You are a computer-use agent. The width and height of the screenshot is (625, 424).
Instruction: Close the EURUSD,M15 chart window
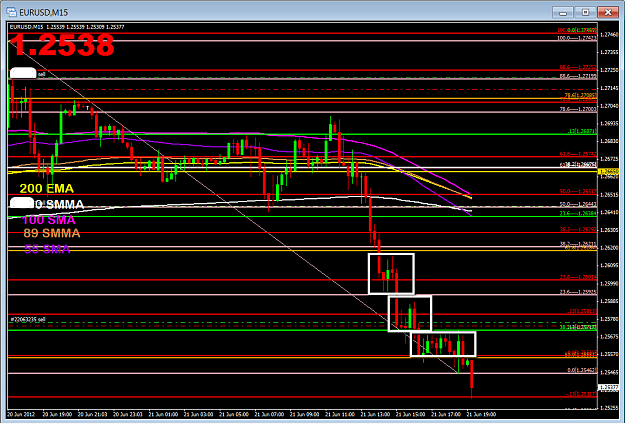(x=607, y=12)
